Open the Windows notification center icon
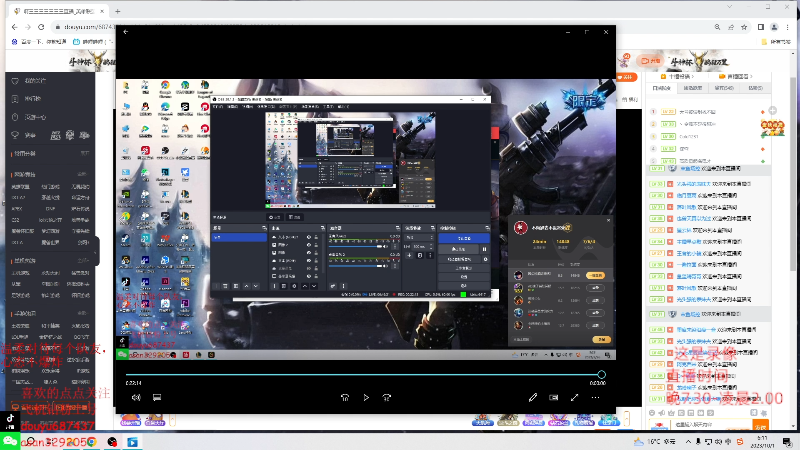This screenshot has height=450, width=800. click(787, 442)
